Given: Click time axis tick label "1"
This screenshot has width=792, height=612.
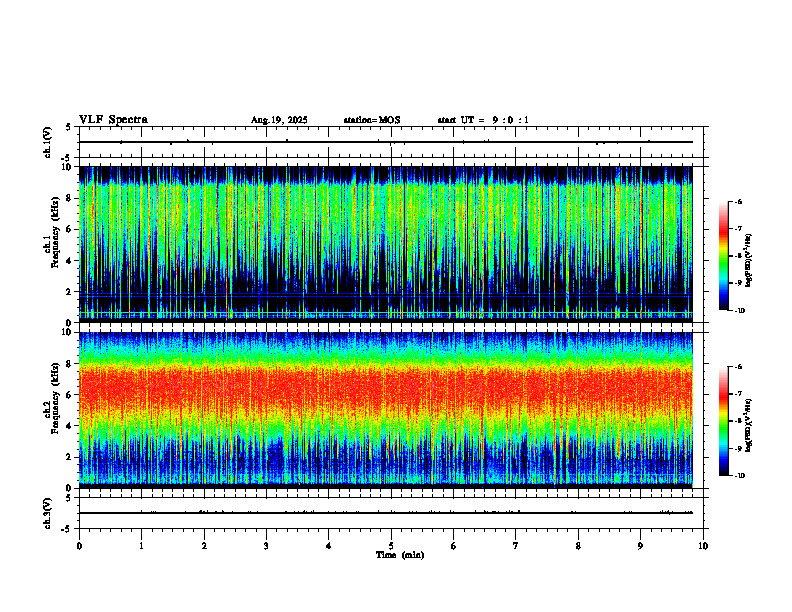Looking at the screenshot, I should click(141, 546).
